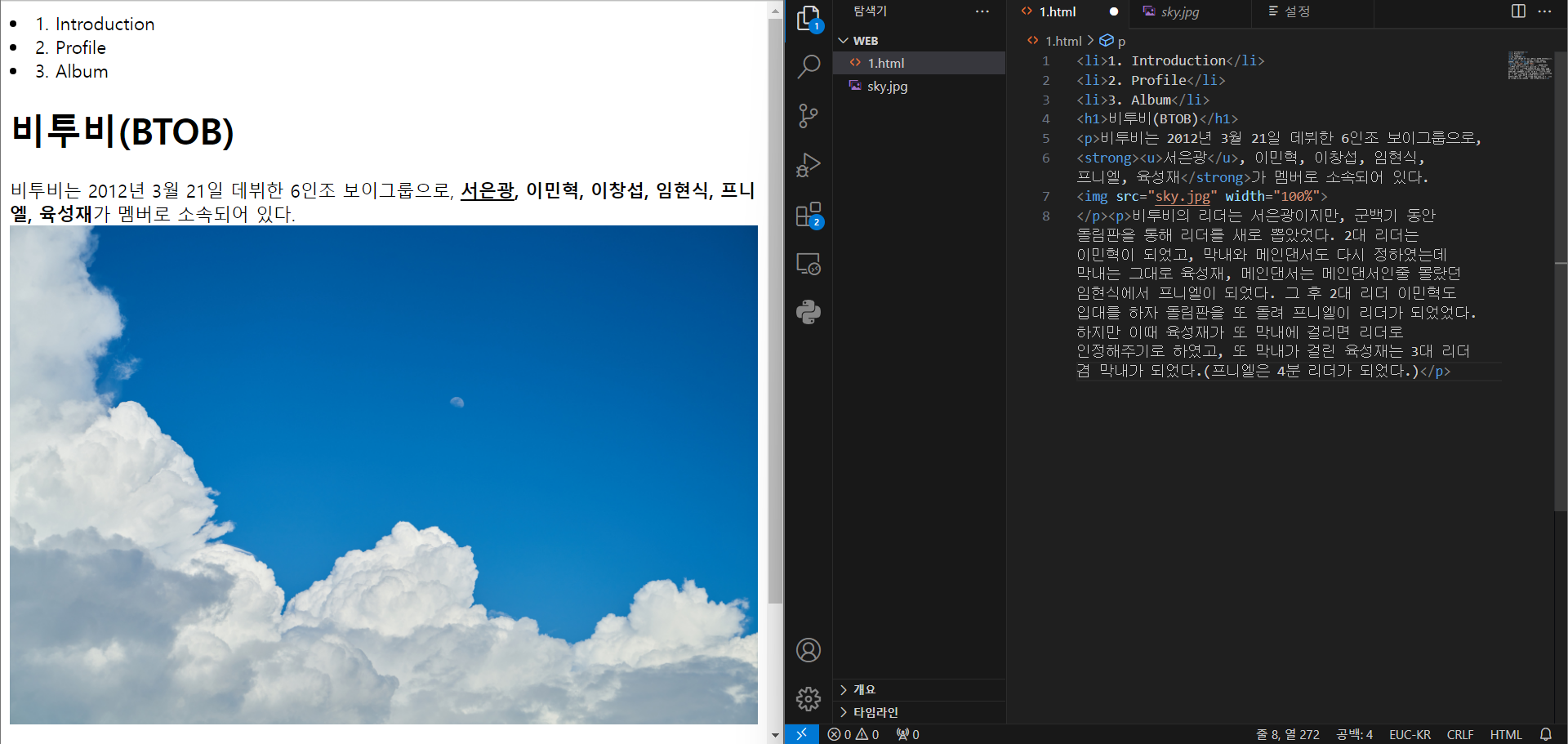
Task: Click the 비투비(BTOB) heading in the browser
Action: coord(122,131)
